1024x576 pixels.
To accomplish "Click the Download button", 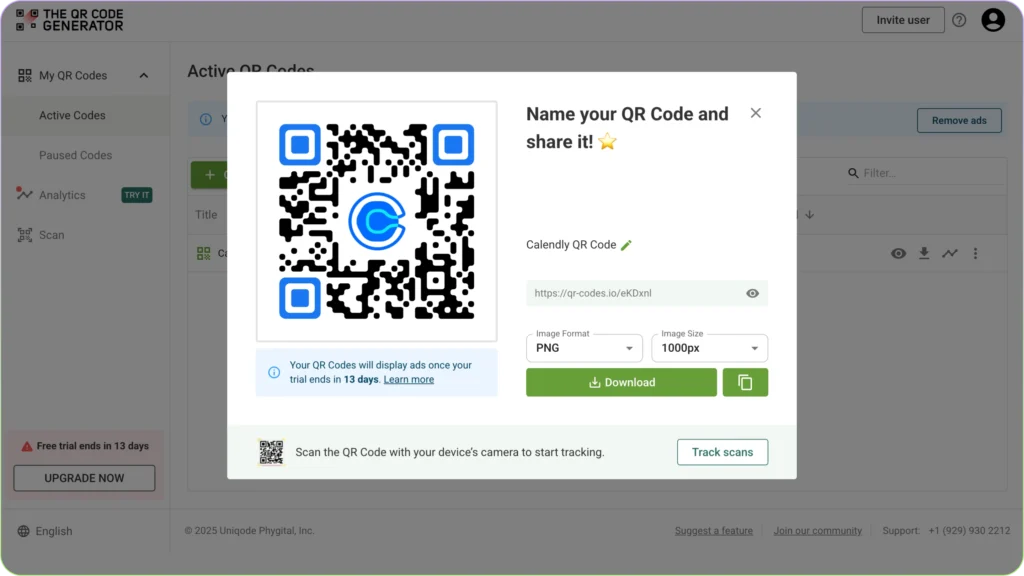I will click(621, 382).
